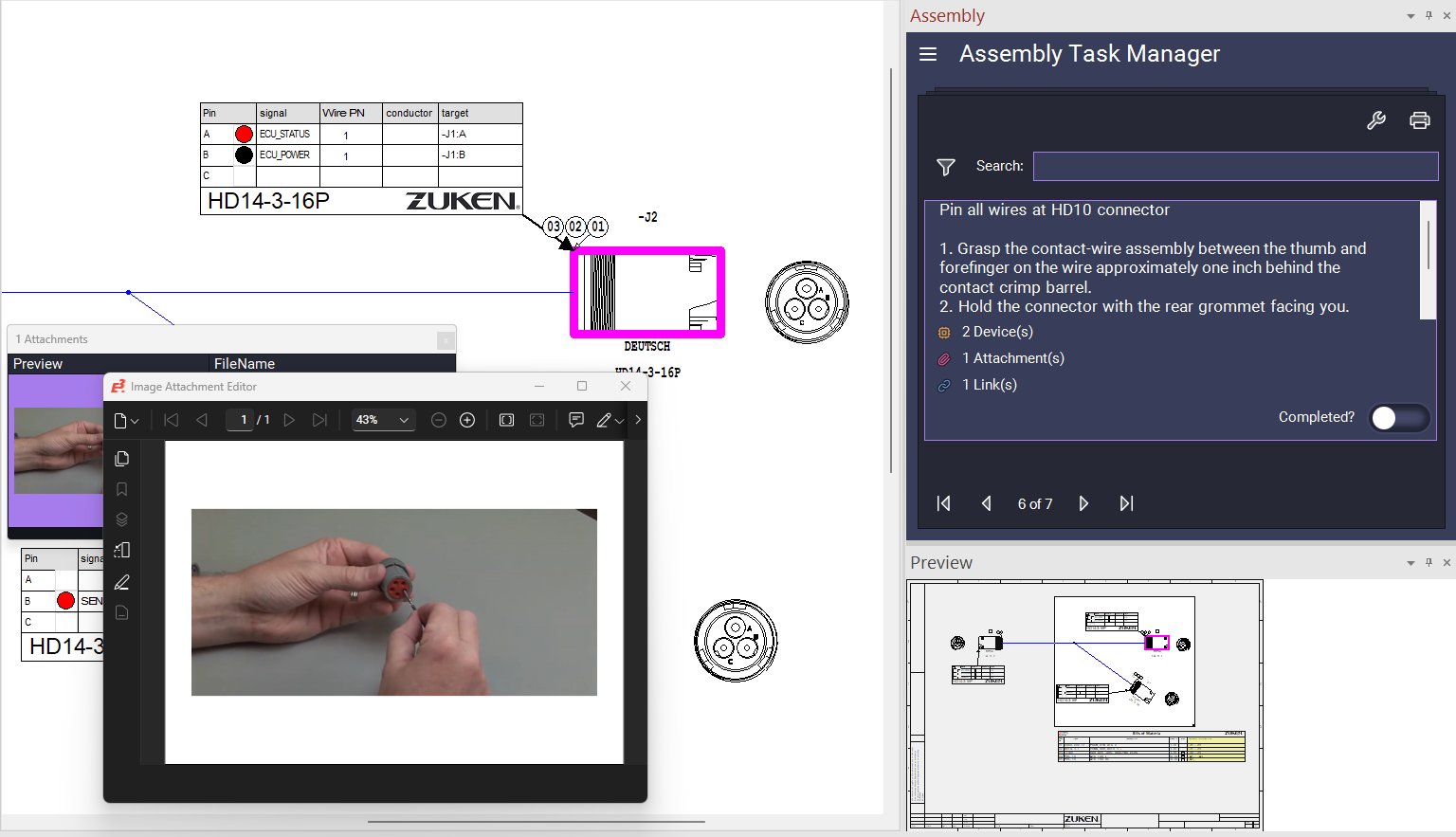Screen dimensions: 1456x837
Task: Open the Assembly panel options dropdown arrow
Action: (x=1410, y=16)
